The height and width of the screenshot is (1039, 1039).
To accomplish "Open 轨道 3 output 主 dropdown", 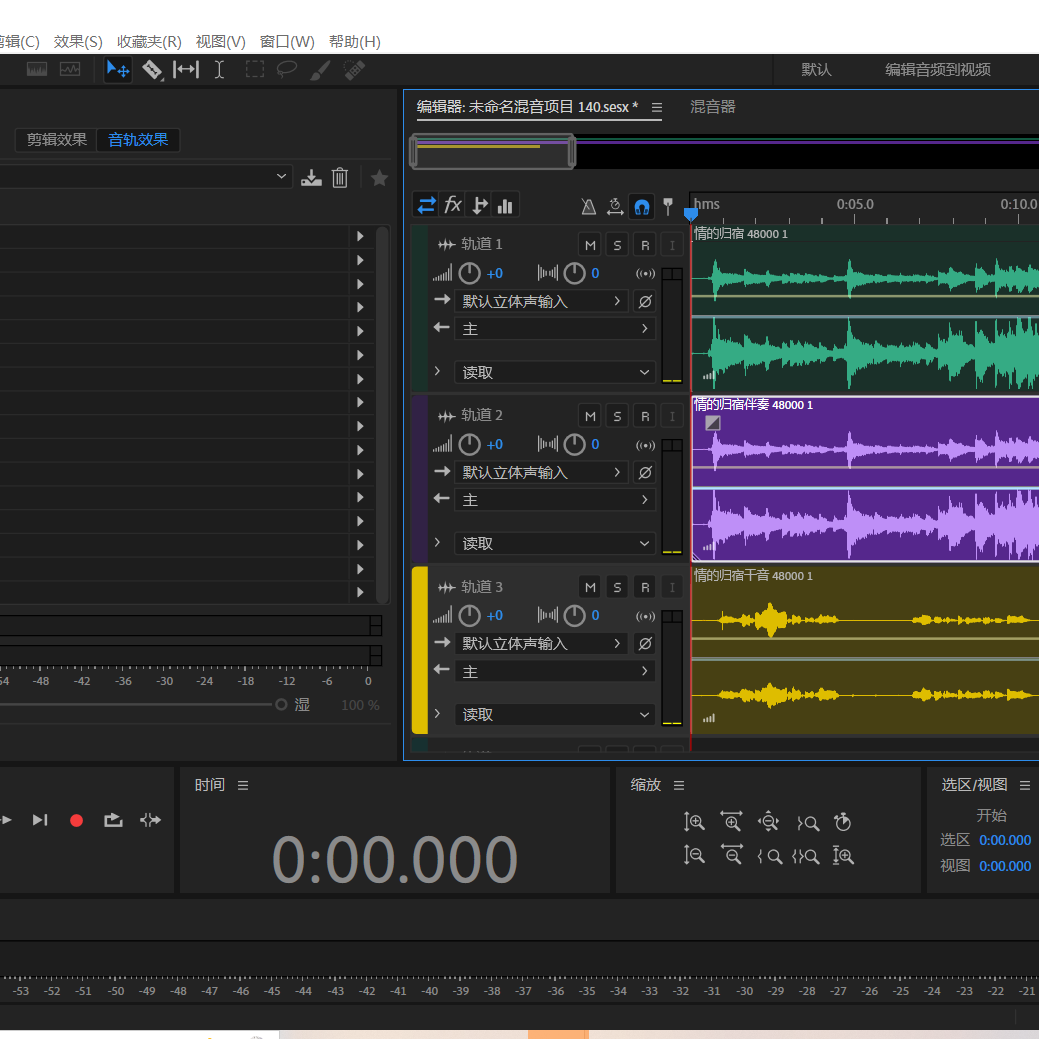I will pyautogui.click(x=555, y=671).
